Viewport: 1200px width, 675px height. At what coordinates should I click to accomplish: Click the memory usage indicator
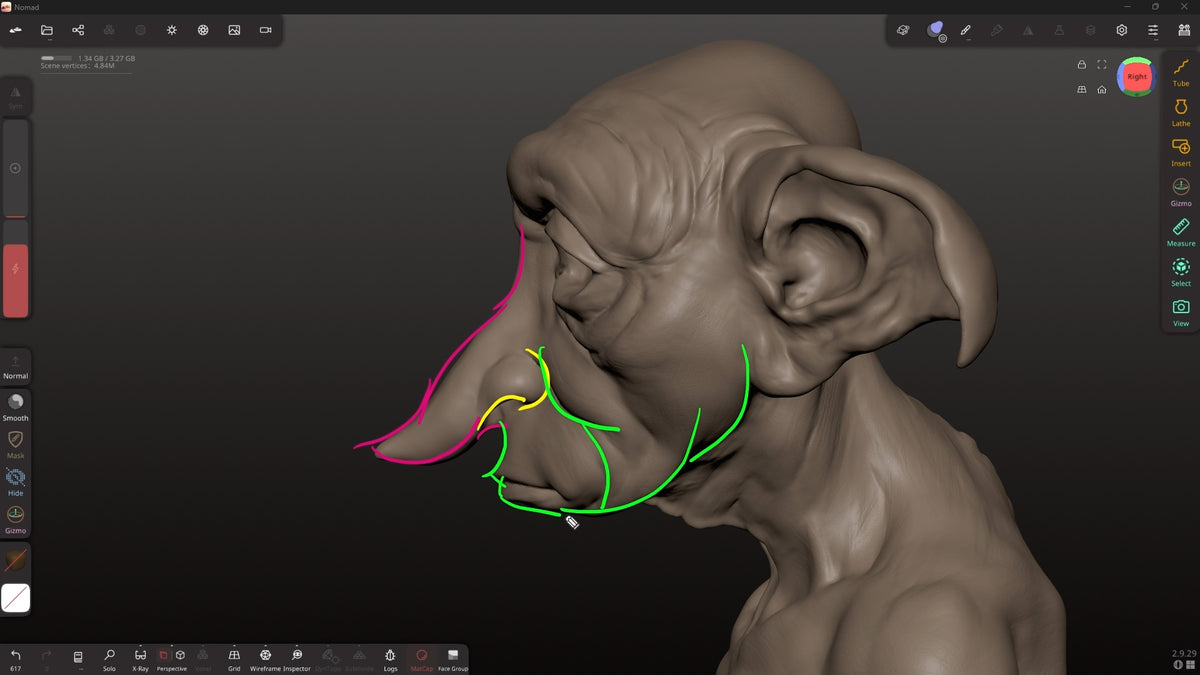(x=88, y=58)
